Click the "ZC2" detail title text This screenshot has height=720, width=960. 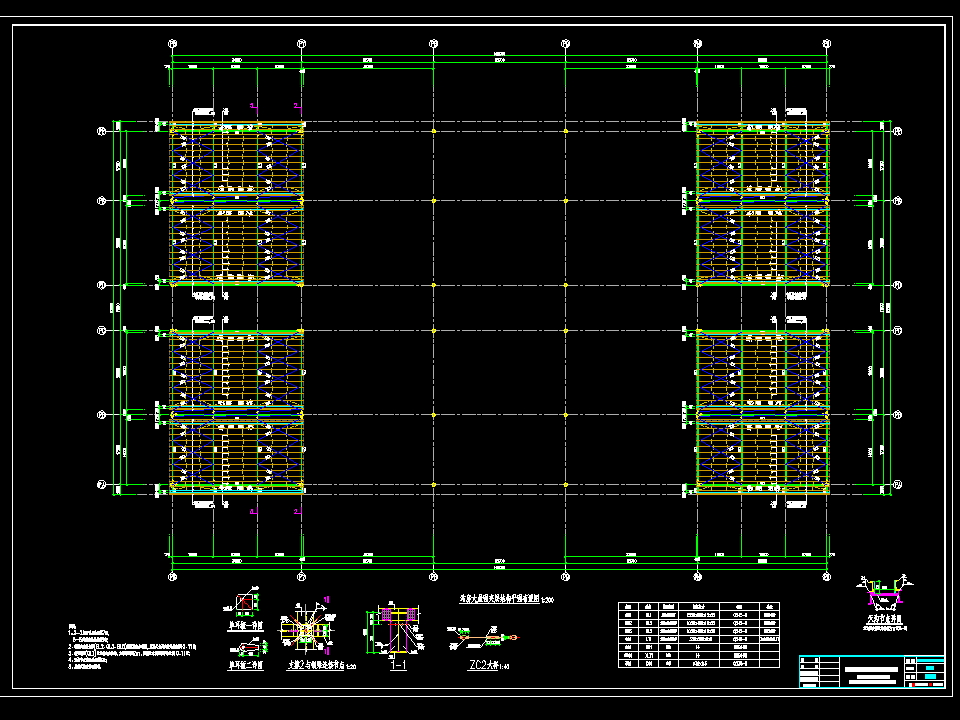pos(489,666)
